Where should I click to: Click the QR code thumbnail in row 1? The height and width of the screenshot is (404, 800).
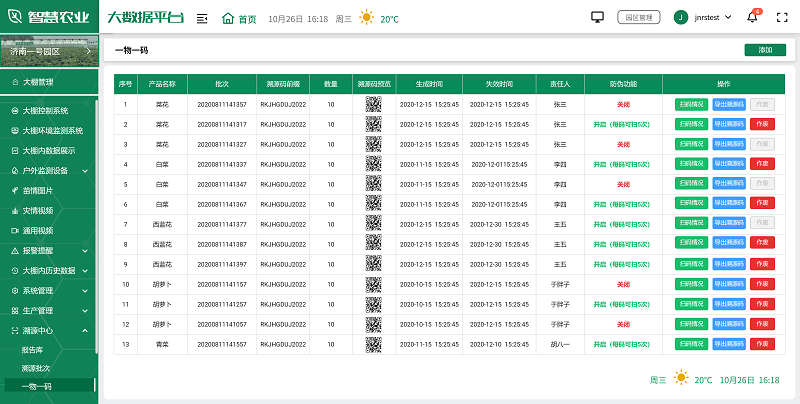click(373, 104)
